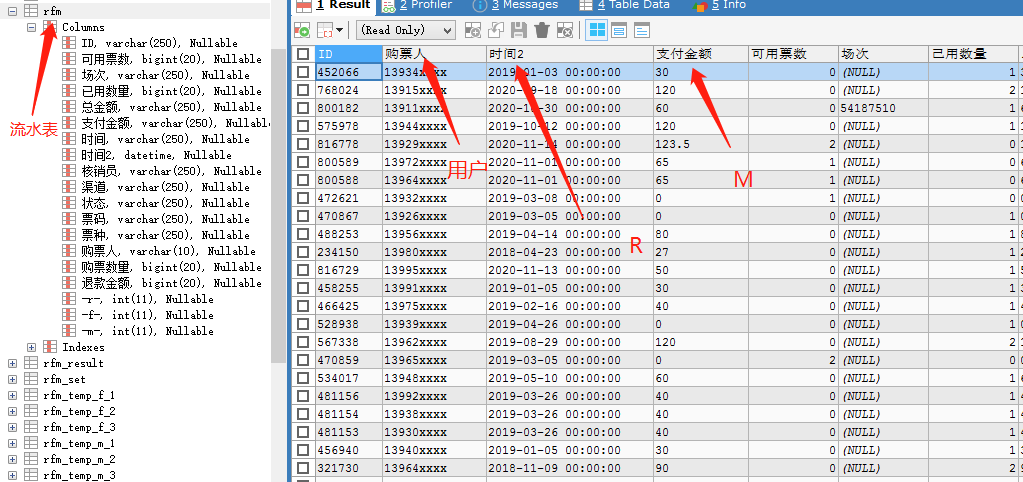1023x482 pixels.
Task: Select the rfm_set table in tree
Action: pos(65,379)
